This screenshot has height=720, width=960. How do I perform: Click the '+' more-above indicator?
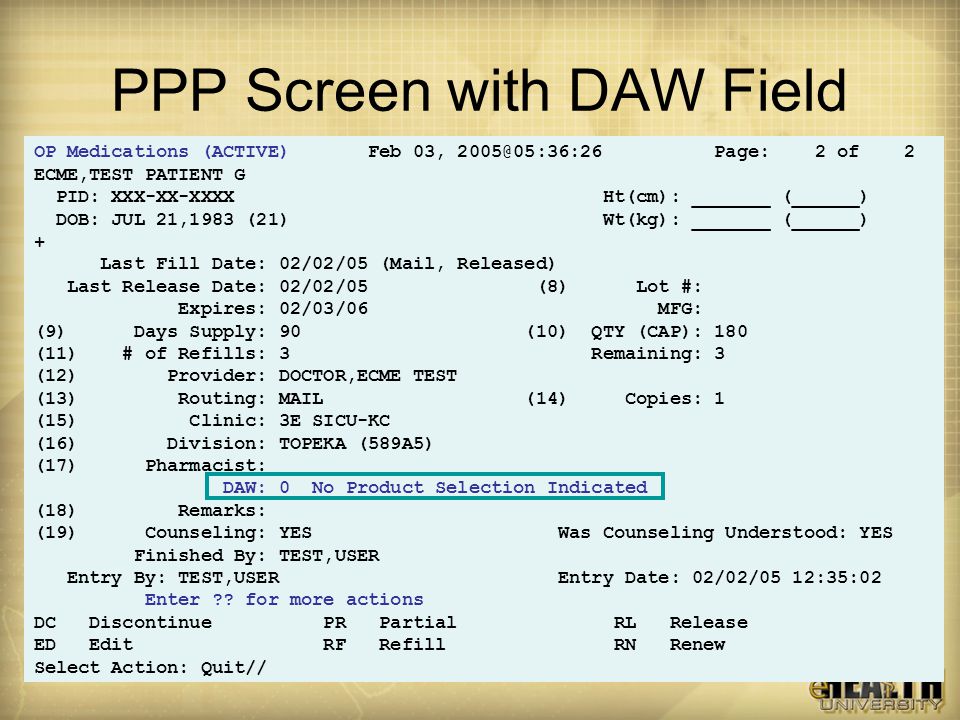[40, 242]
